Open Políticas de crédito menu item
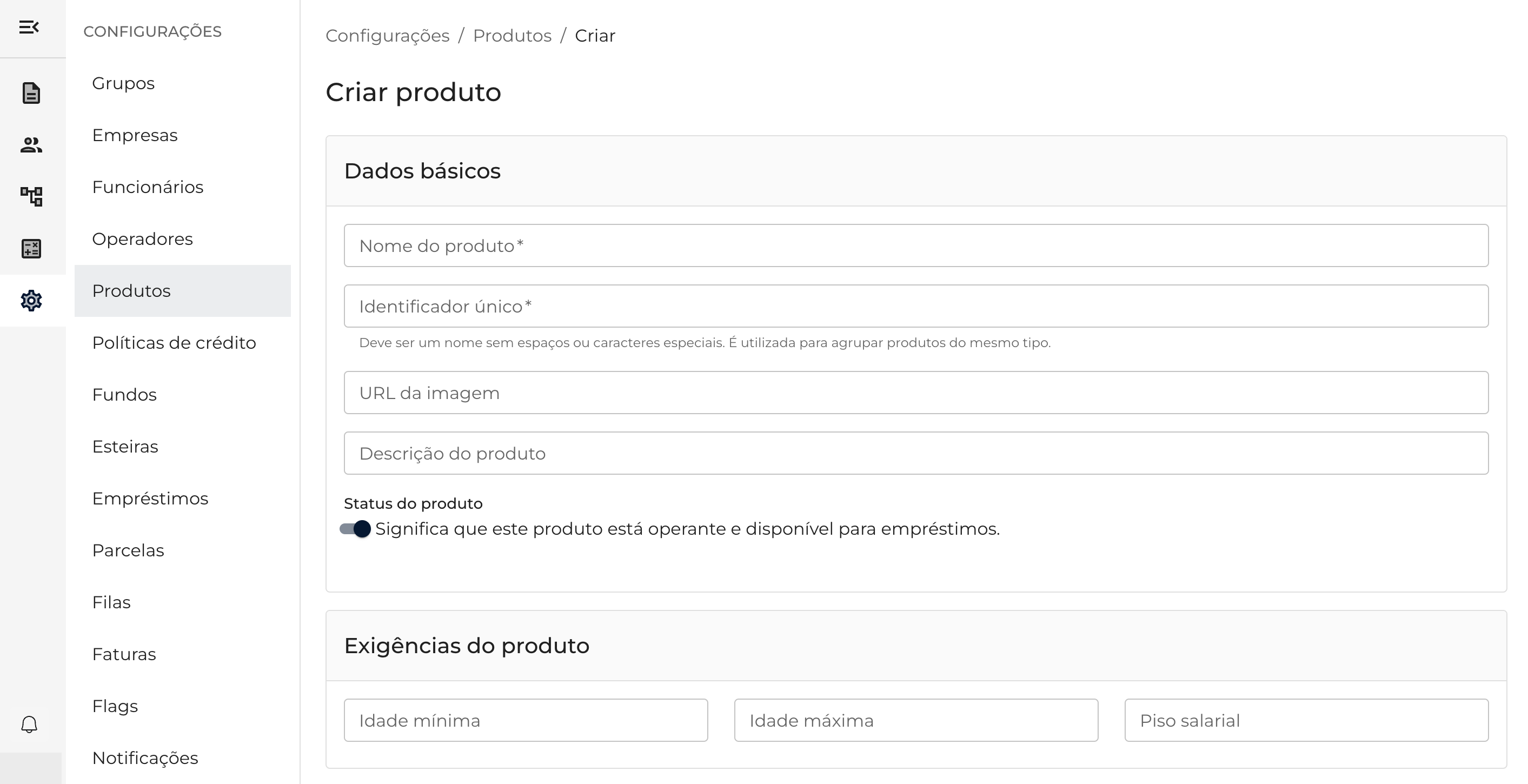1528x784 pixels. click(174, 343)
